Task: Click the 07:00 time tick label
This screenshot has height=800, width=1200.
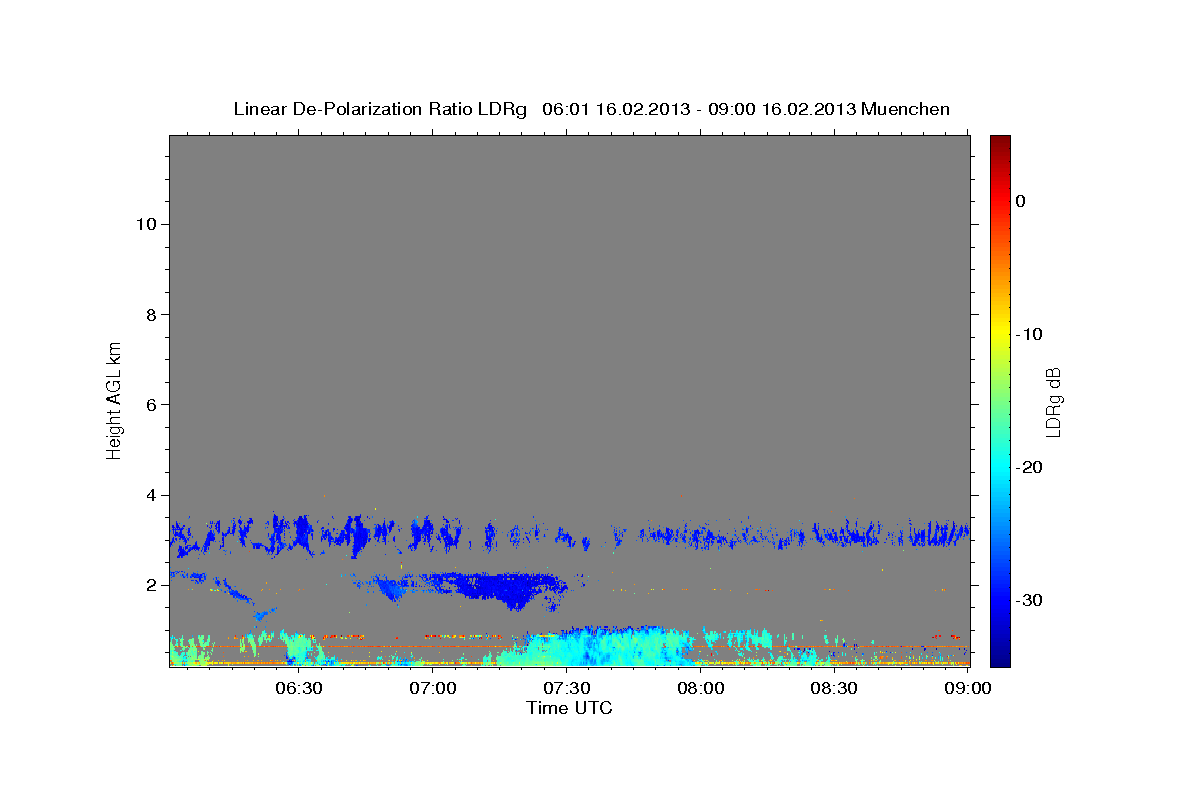Action: coord(433,688)
